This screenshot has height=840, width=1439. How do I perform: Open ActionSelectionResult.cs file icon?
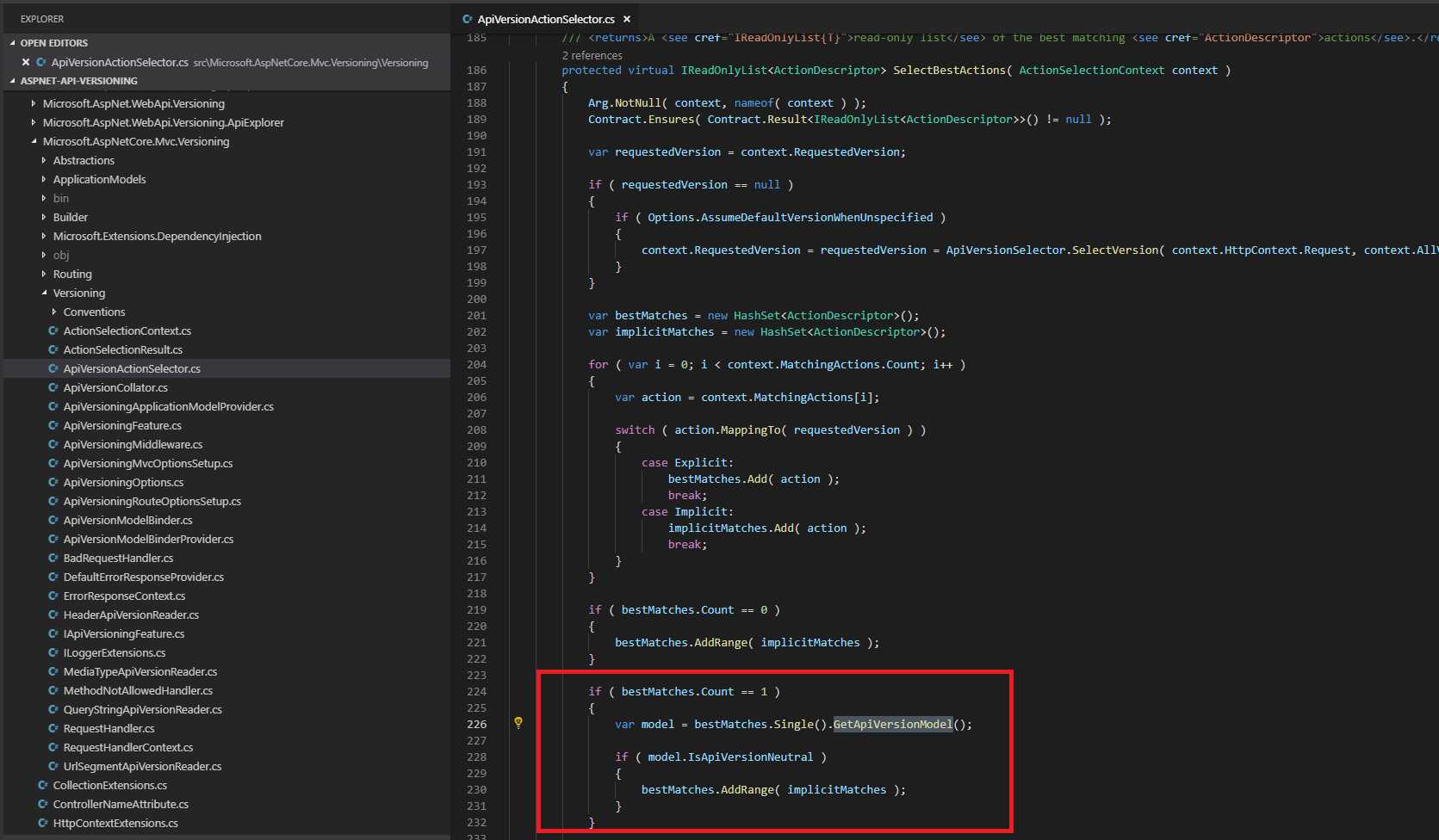point(53,349)
